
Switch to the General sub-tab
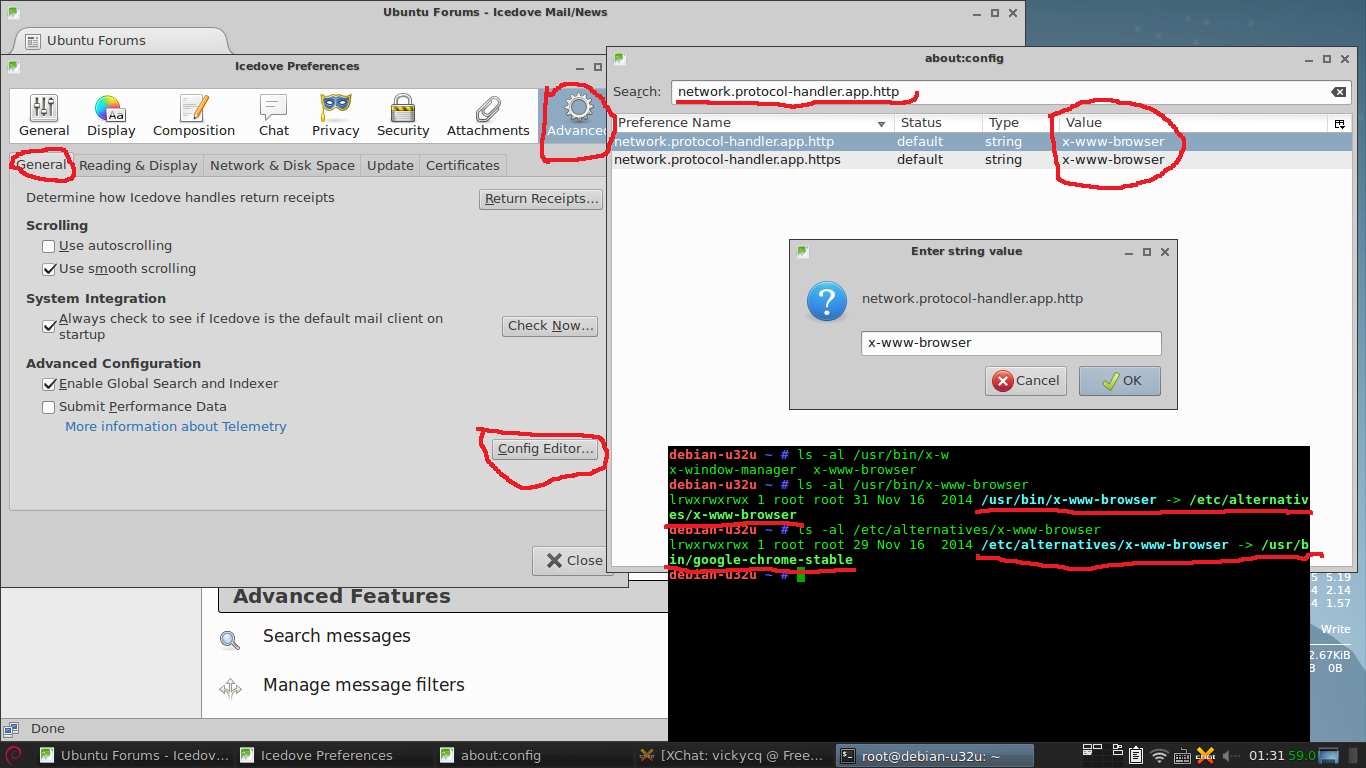[42, 165]
